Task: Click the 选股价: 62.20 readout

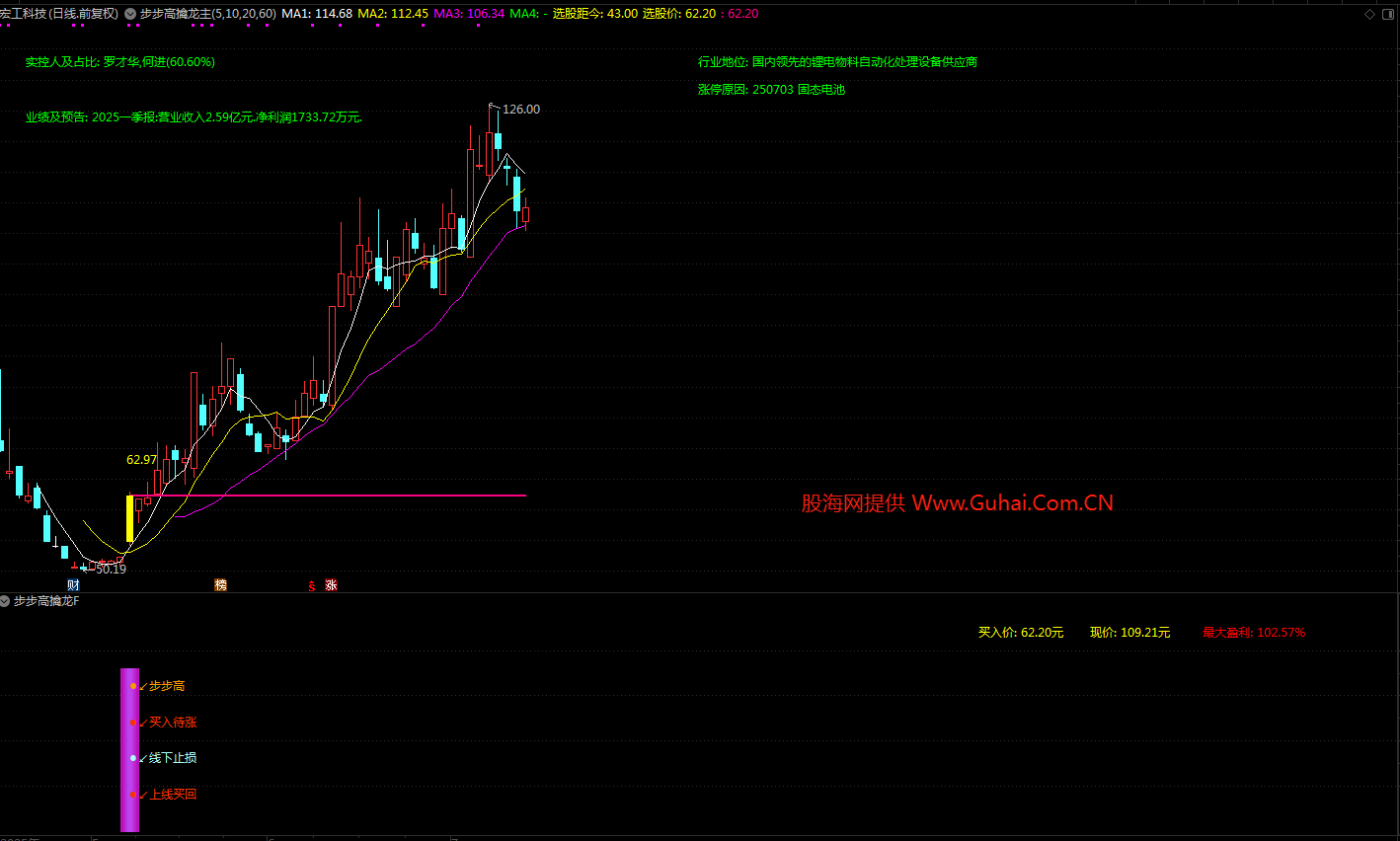Action: pyautogui.click(x=679, y=14)
